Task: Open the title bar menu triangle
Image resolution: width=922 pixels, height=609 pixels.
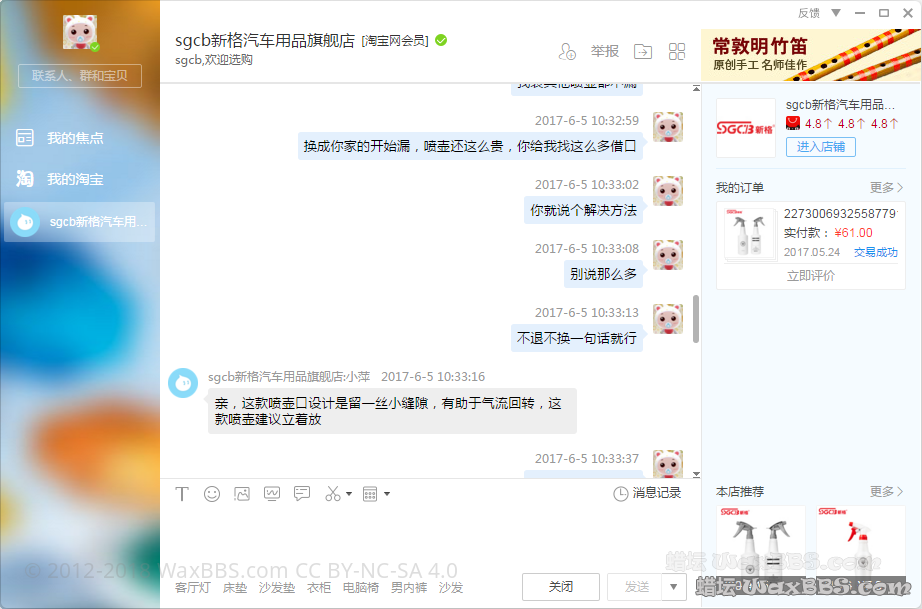Action: pos(836,13)
